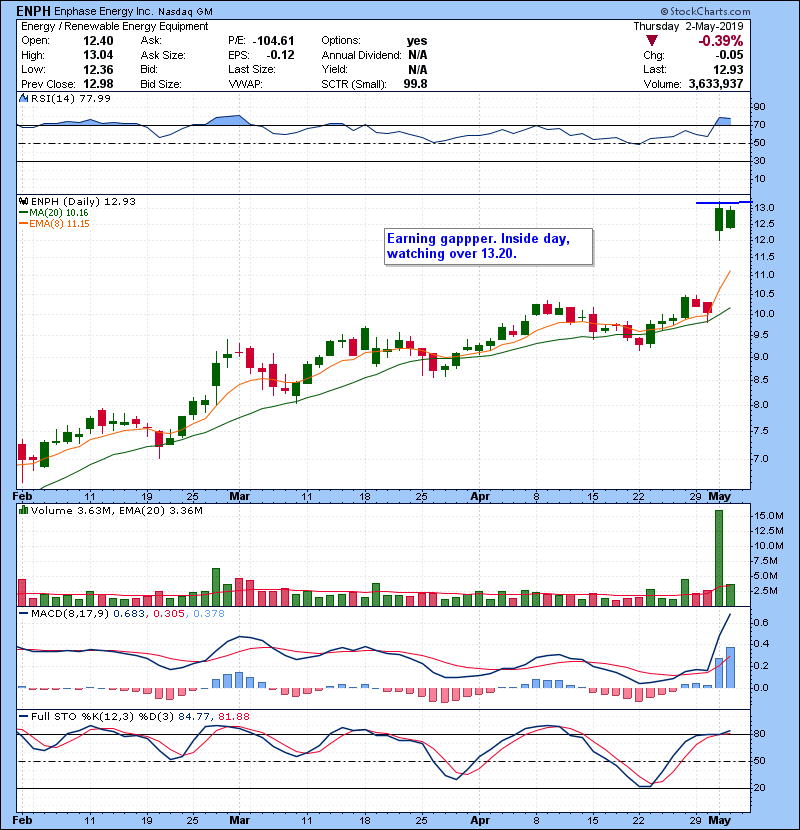Click the red down-triangle change indicator
This screenshot has height=830, width=800.
652,41
